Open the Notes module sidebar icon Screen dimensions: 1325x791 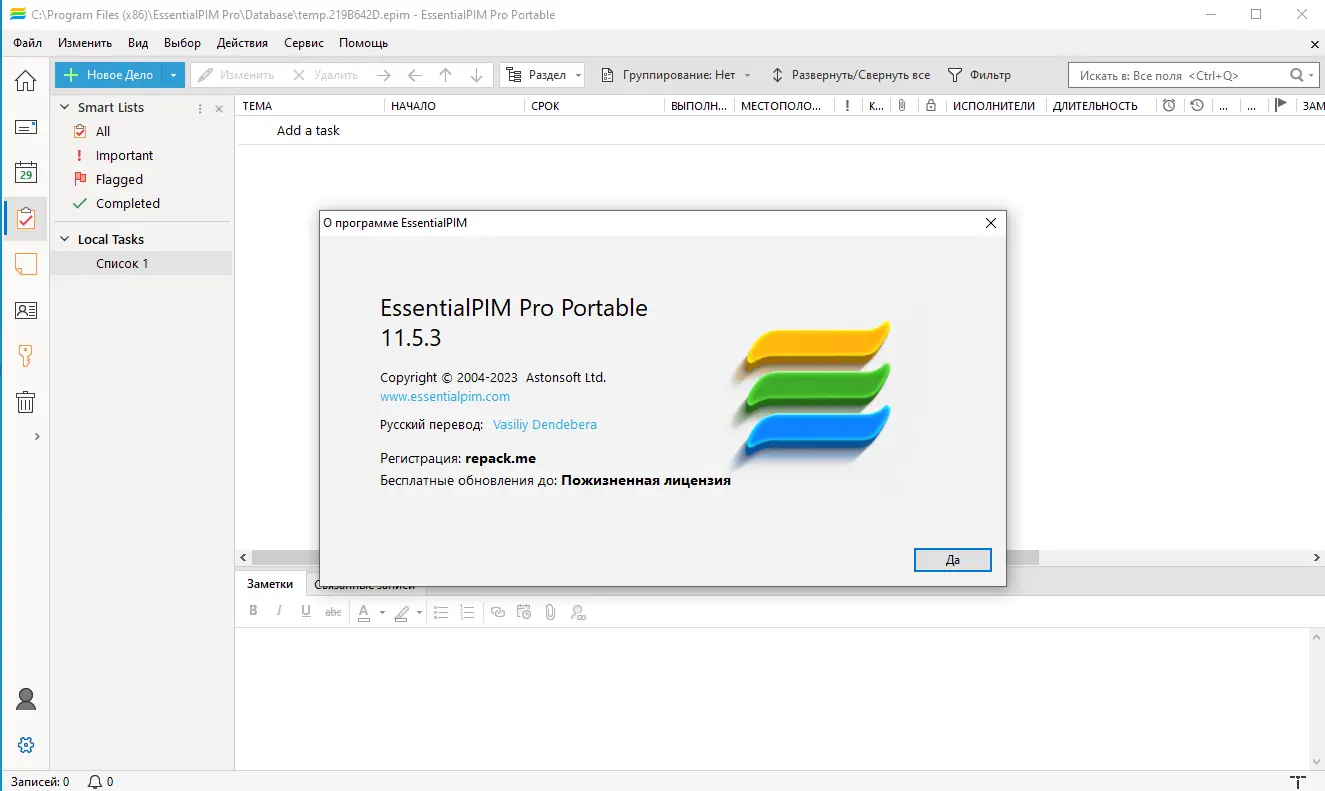[x=25, y=264]
